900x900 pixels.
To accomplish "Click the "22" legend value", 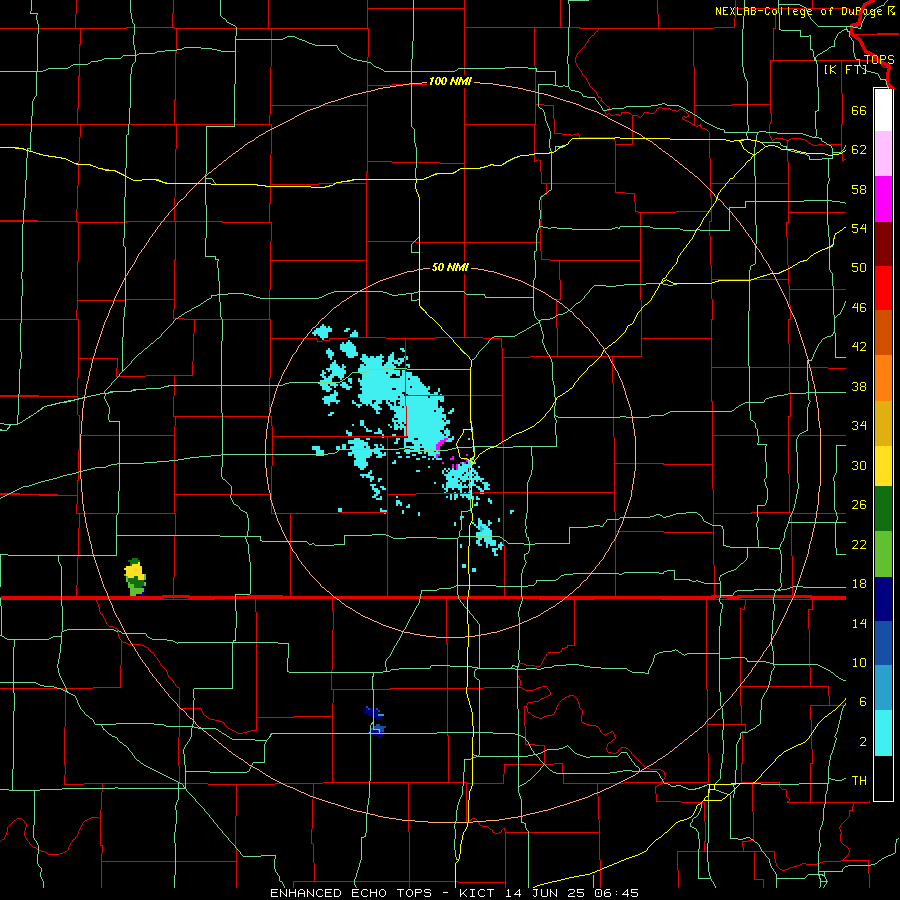I will (x=859, y=544).
